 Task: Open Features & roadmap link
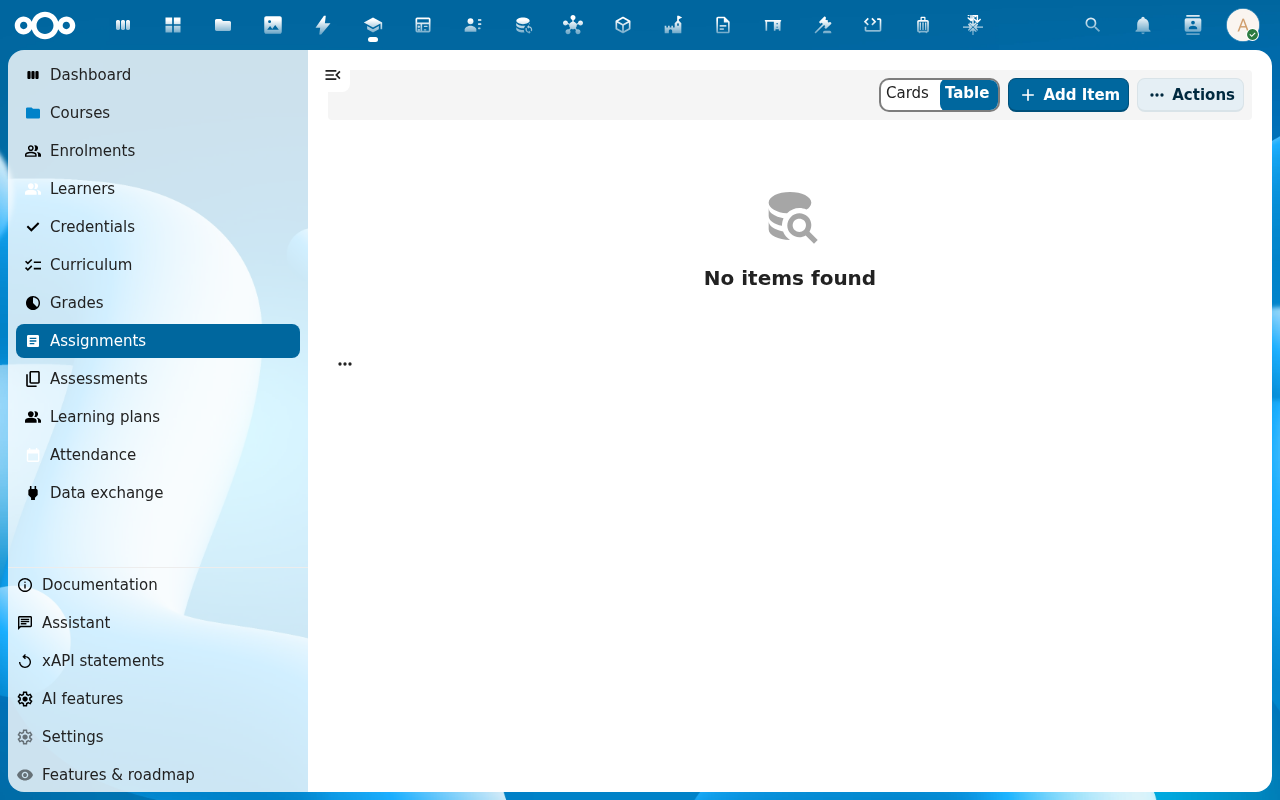pos(158,775)
